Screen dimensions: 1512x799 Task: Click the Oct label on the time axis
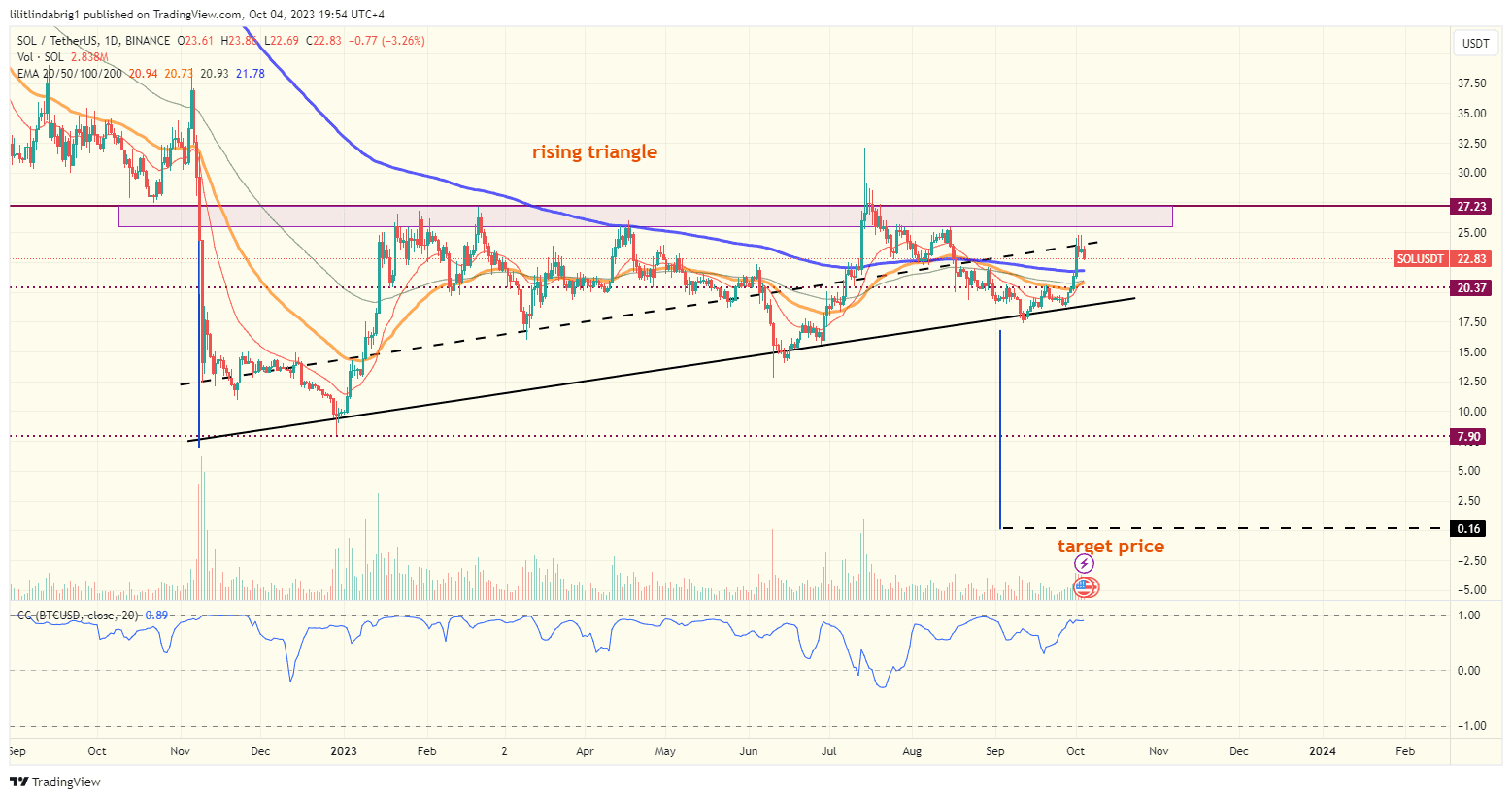point(1075,751)
